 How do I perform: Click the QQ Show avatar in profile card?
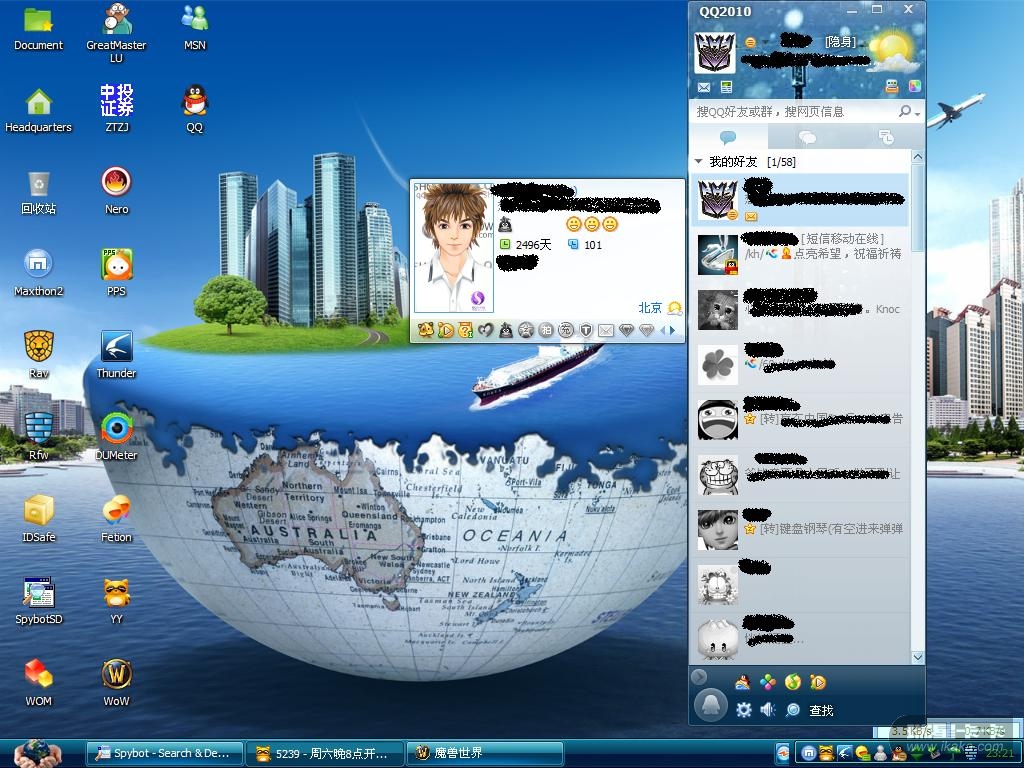pyautogui.click(x=454, y=248)
